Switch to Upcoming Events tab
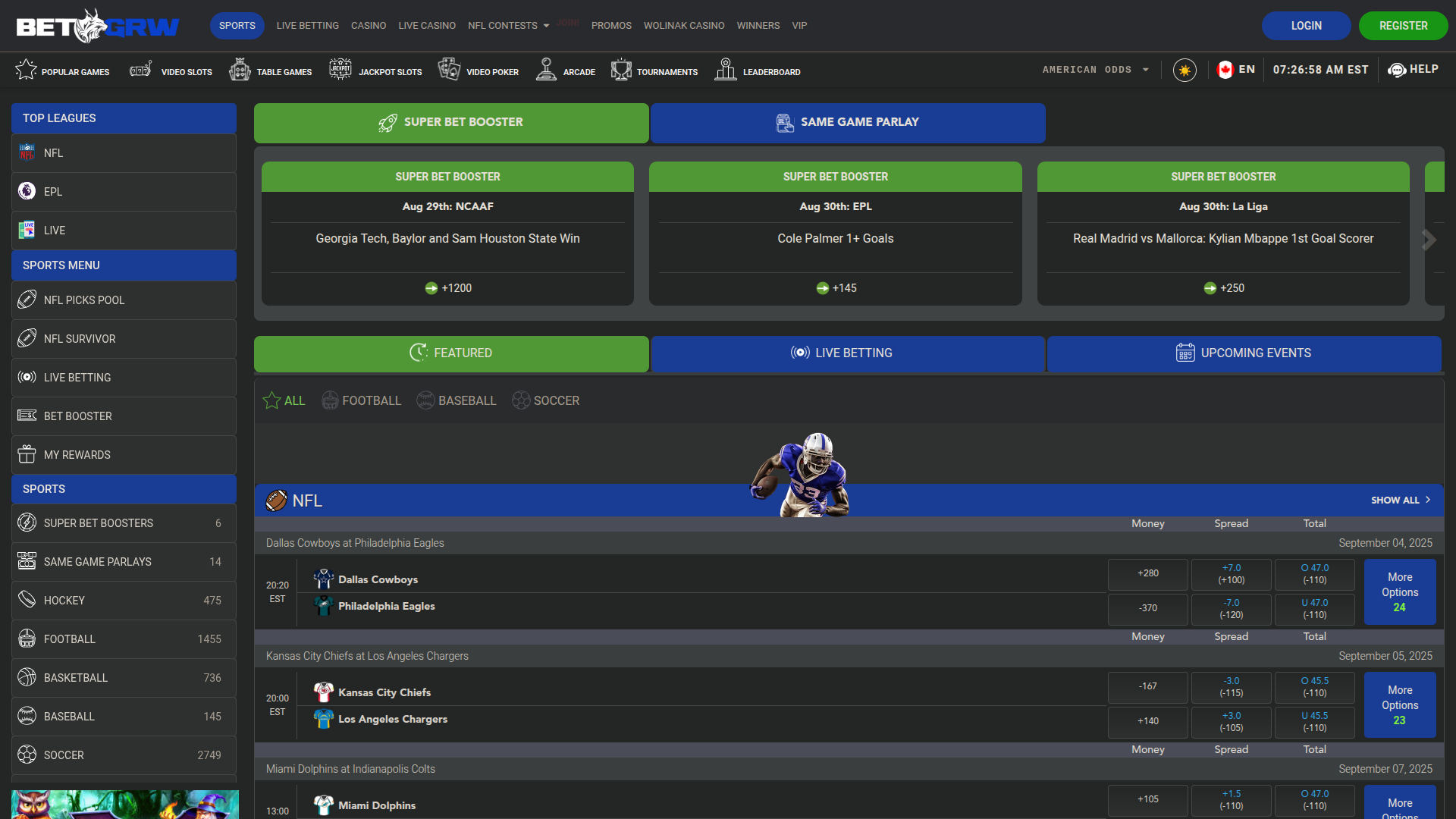The height and width of the screenshot is (819, 1456). click(x=1244, y=353)
